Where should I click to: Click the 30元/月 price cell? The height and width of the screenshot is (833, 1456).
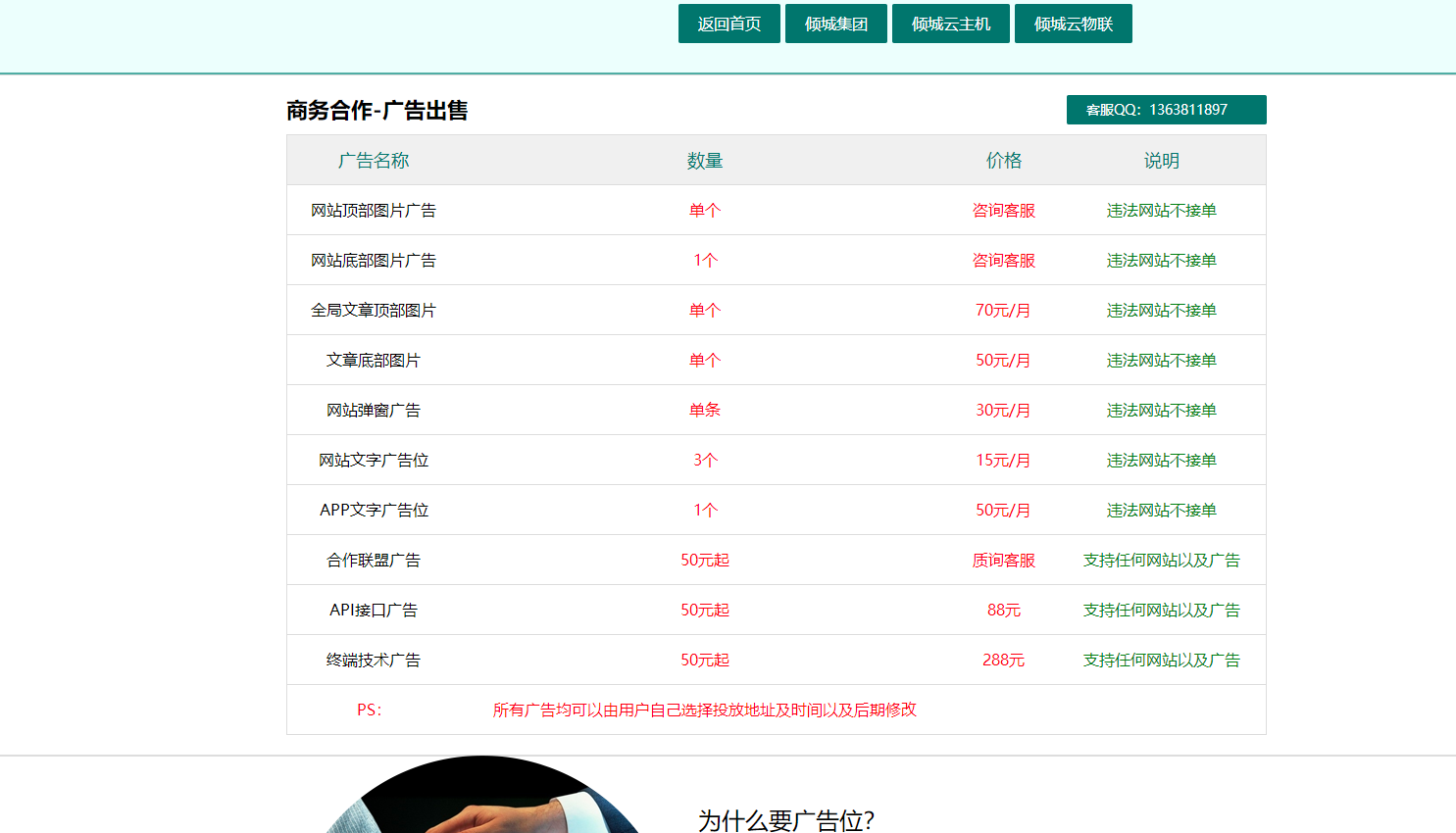(1004, 411)
